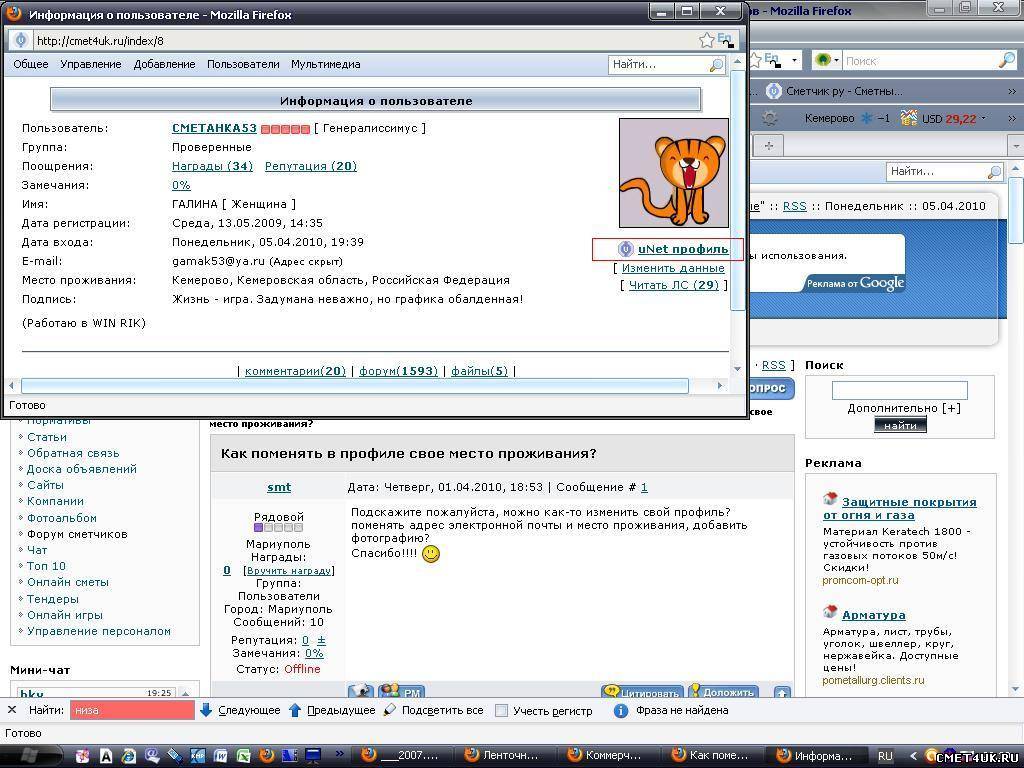1024x768 pixels.
Task: Click the Поиск sidebar input field
Action: (x=899, y=391)
